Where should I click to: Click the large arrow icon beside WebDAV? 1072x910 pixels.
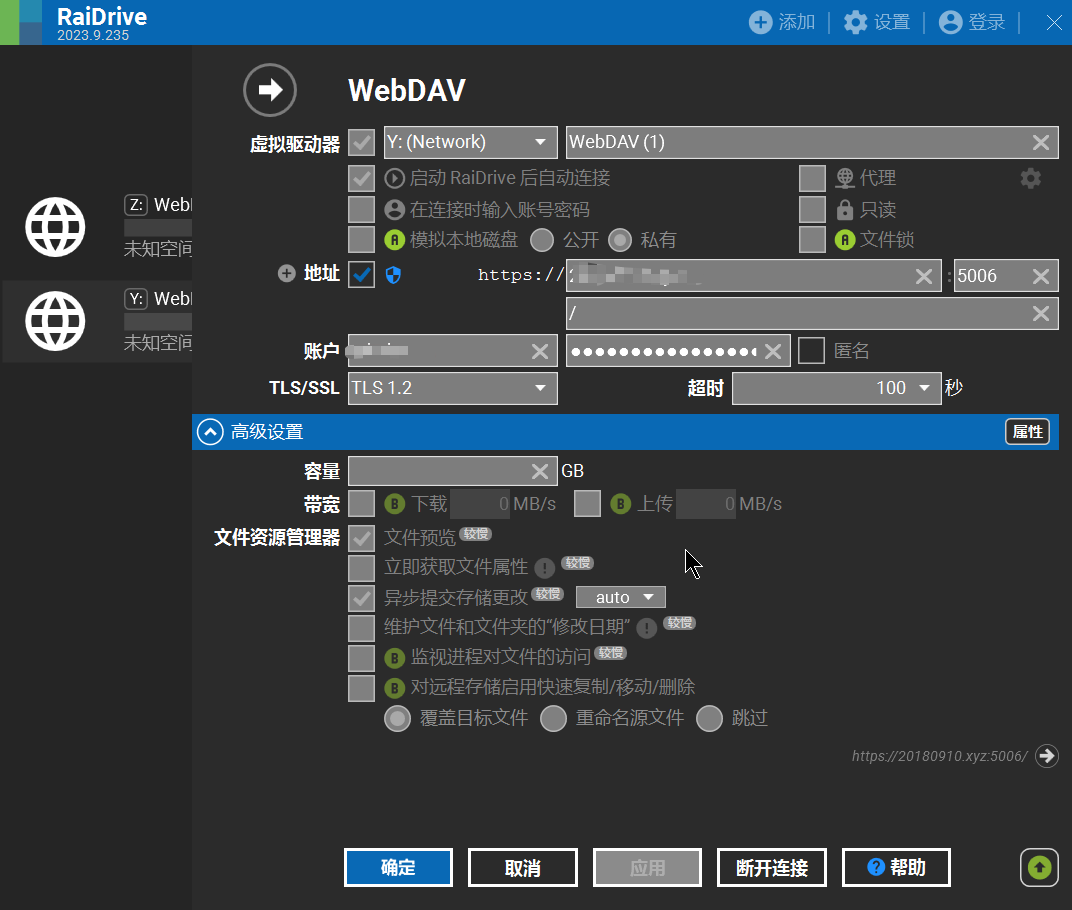coord(270,90)
